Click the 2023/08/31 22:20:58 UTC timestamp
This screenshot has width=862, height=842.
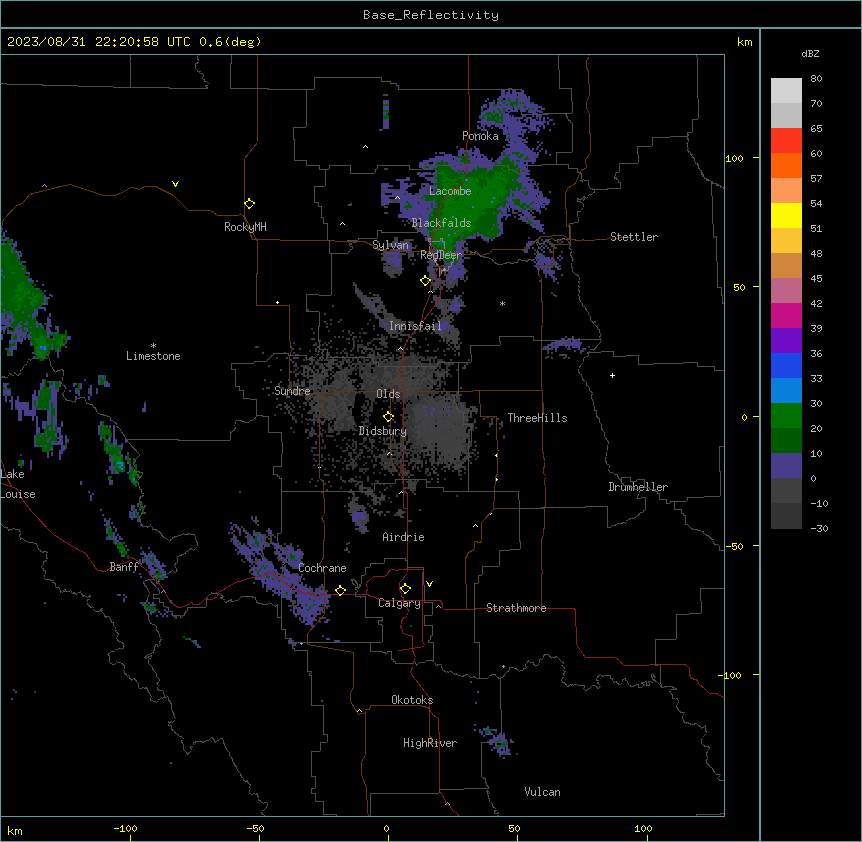click(99, 42)
